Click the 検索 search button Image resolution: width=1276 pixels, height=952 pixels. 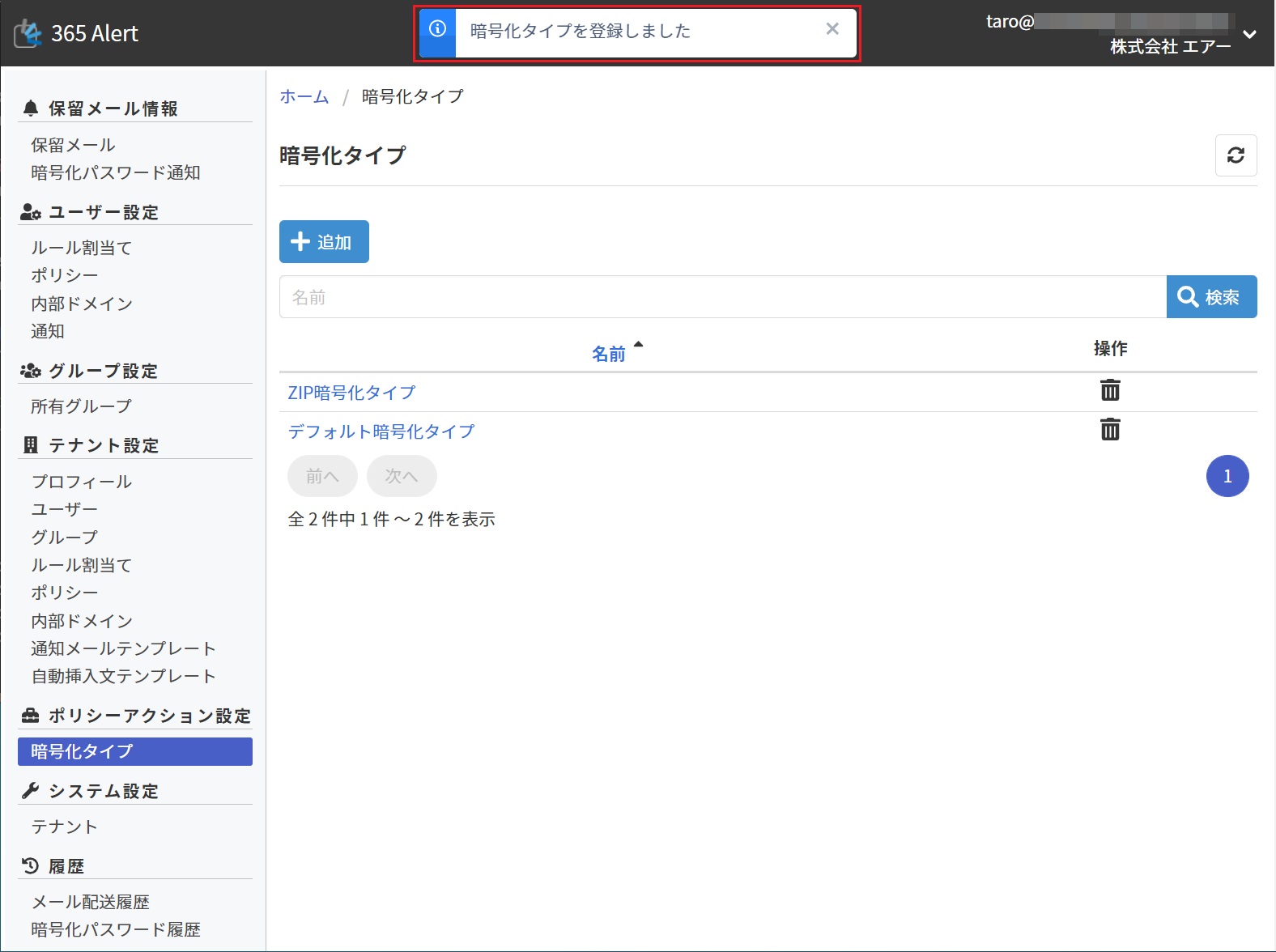point(1211,297)
